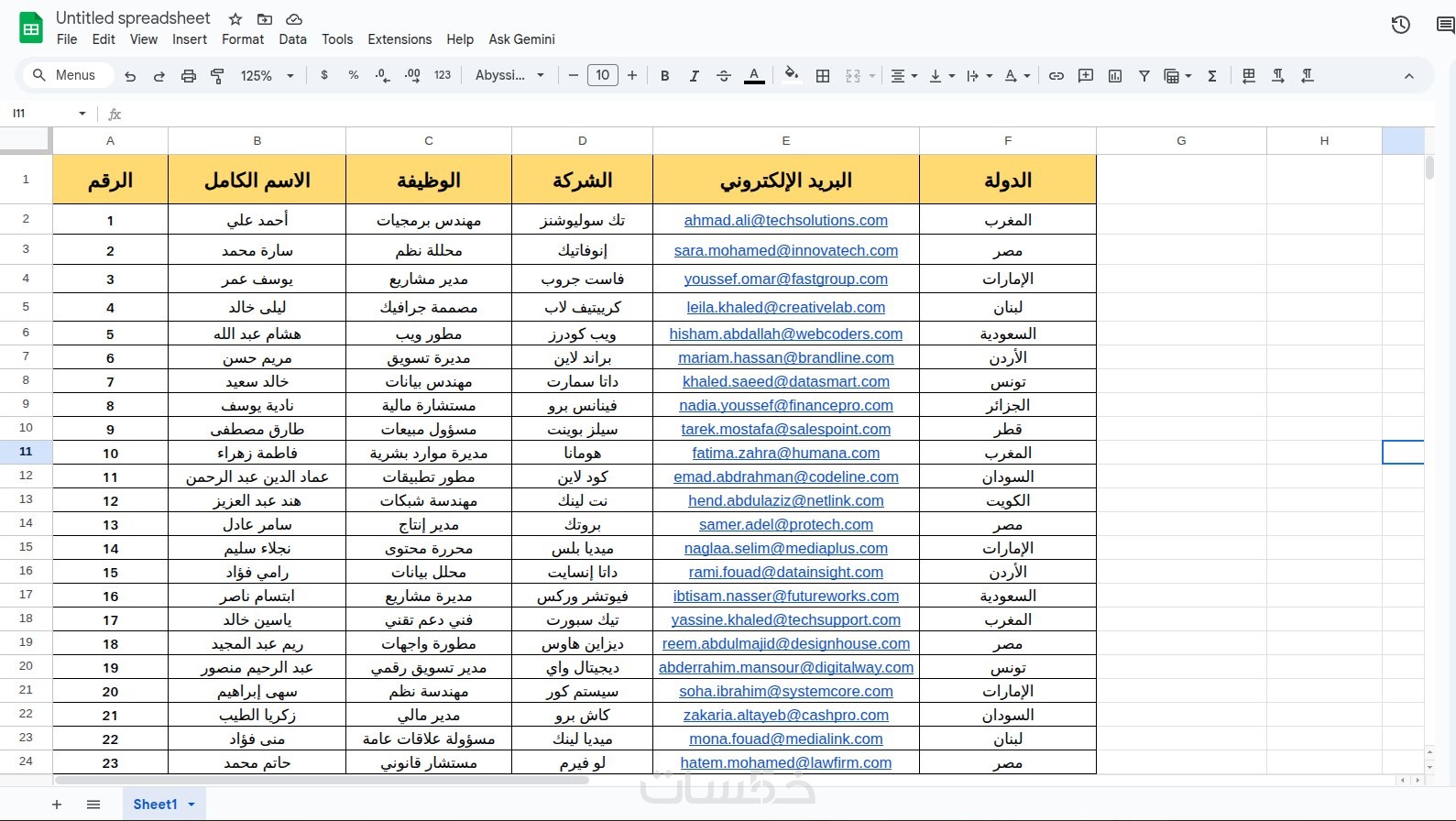Screen dimensions: 1456x821
Task: Click the Insert chart icon
Action: (x=1115, y=76)
